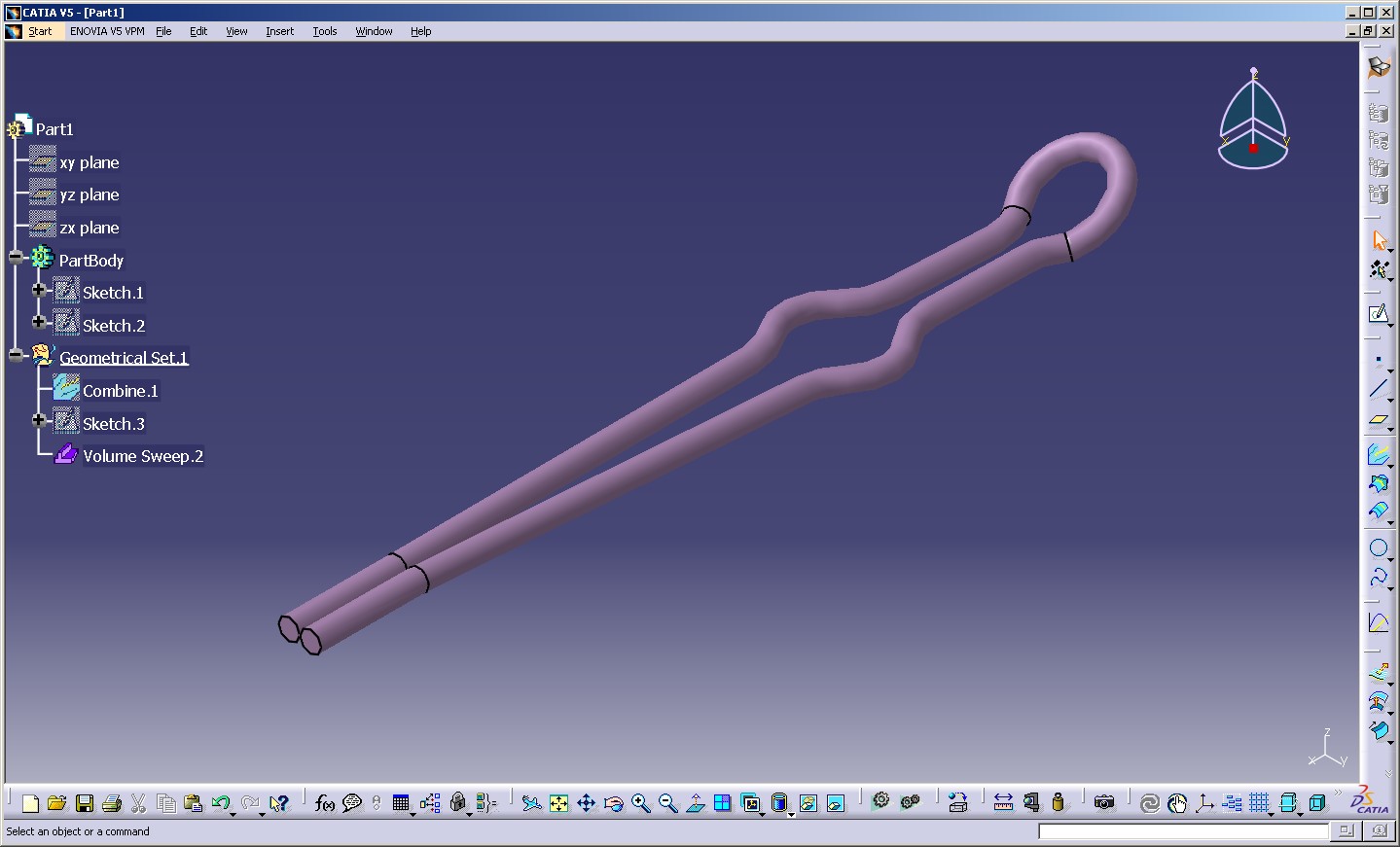Viewport: 1400px width, 847px height.
Task: Collapse the Geometrical Set.1 node
Action: pos(16,355)
